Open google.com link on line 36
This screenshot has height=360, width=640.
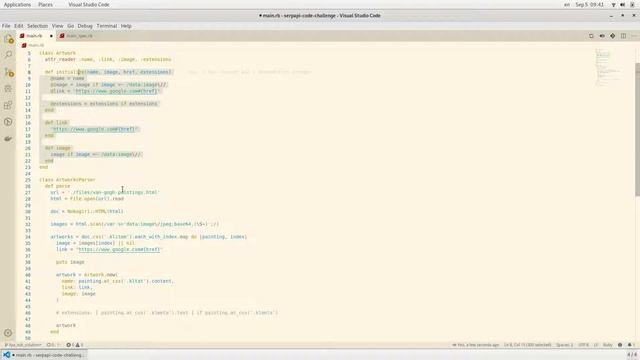[x=119, y=249]
